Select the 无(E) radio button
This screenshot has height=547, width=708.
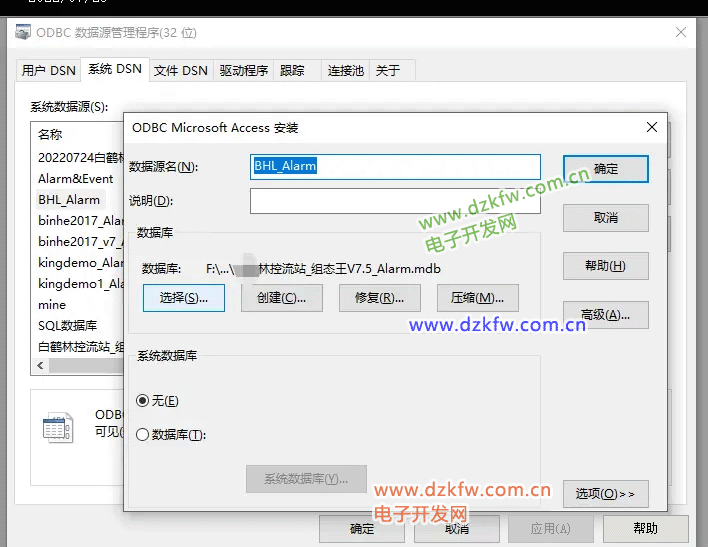tap(142, 401)
